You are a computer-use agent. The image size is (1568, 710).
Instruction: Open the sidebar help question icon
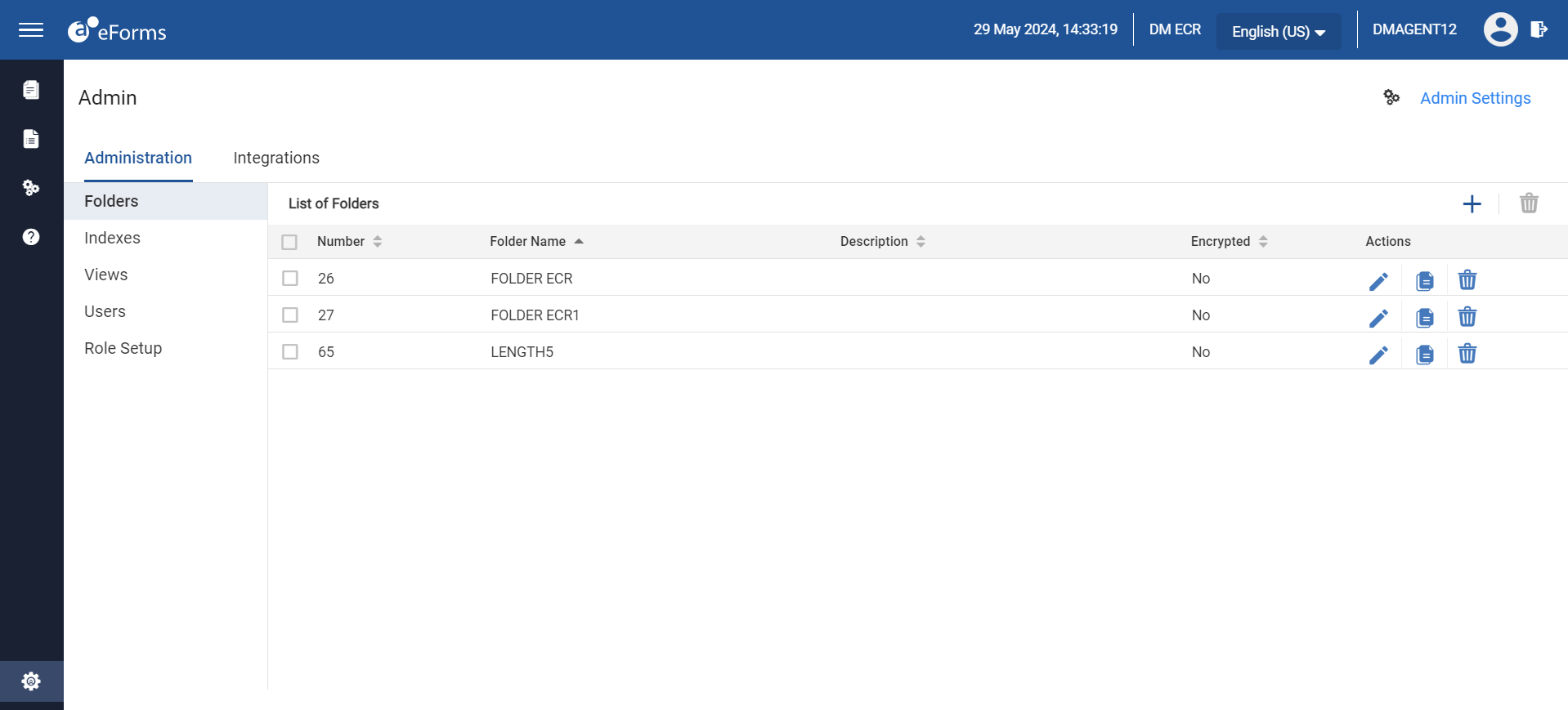tap(31, 237)
